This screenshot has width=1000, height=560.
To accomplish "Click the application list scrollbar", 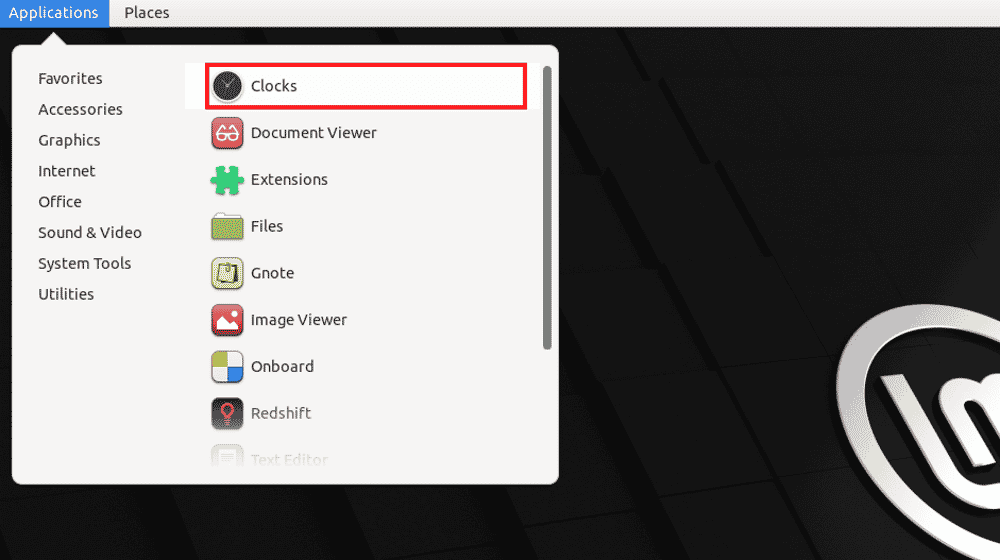I will (x=547, y=207).
